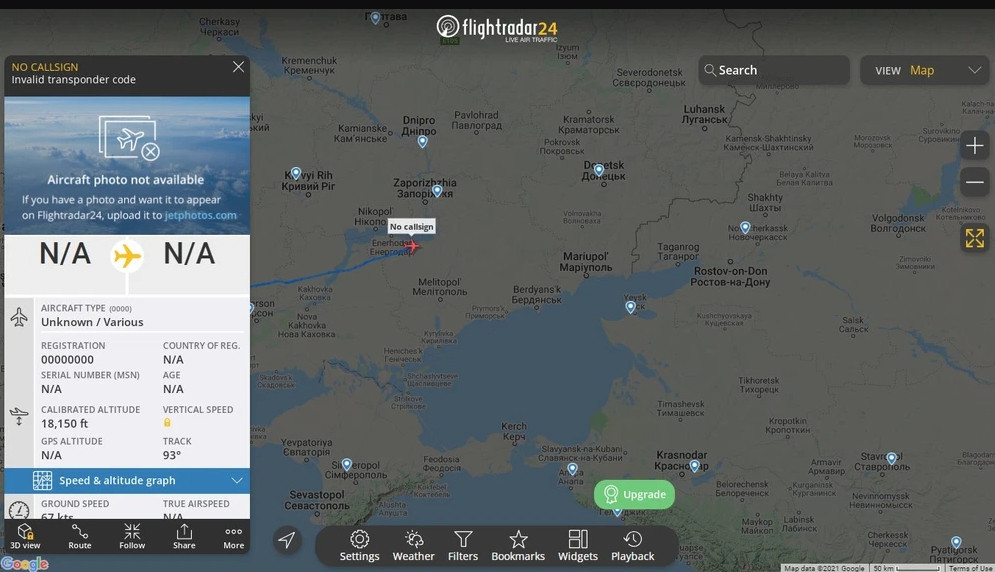Open the jetphotos.com link
995x572 pixels.
click(x=201, y=215)
